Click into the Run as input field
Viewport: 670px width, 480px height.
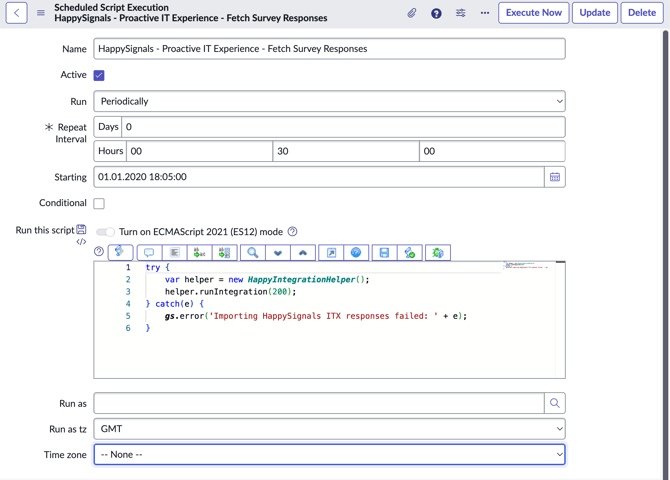pyautogui.click(x=319, y=403)
